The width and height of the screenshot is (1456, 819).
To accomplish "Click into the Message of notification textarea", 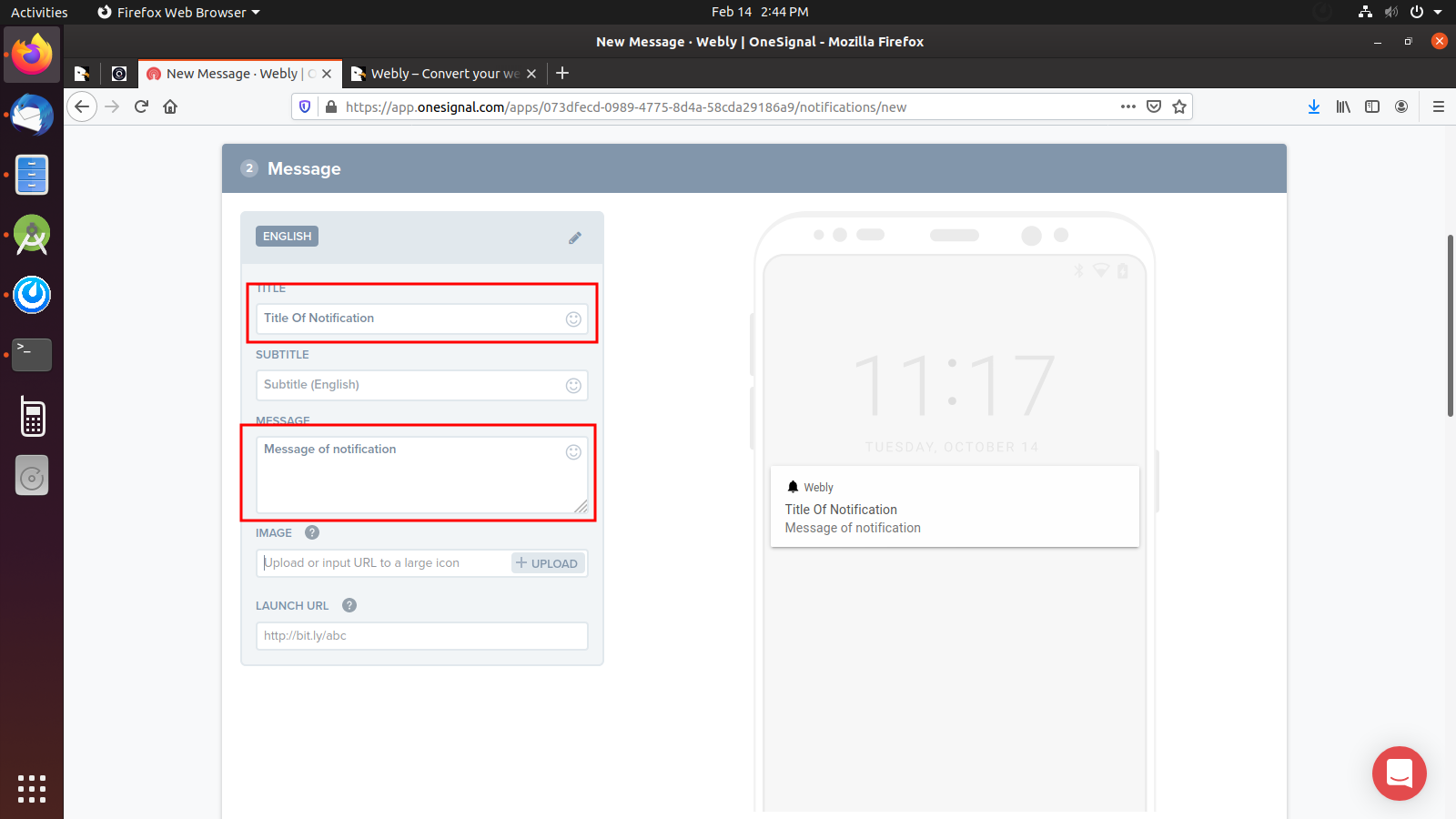I will pos(422,475).
